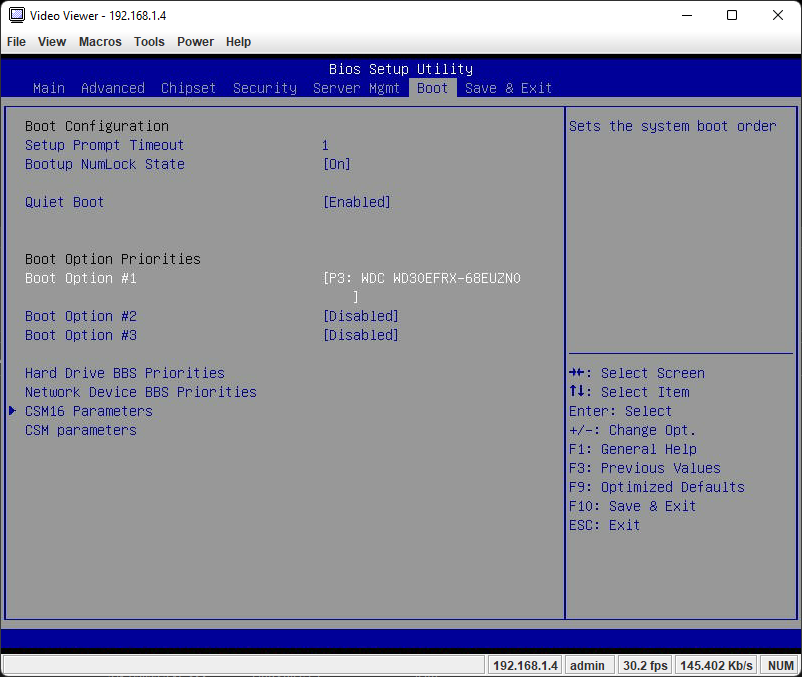Open Boot Option #2 [Disabled] value
802x677 pixels.
click(x=361, y=316)
